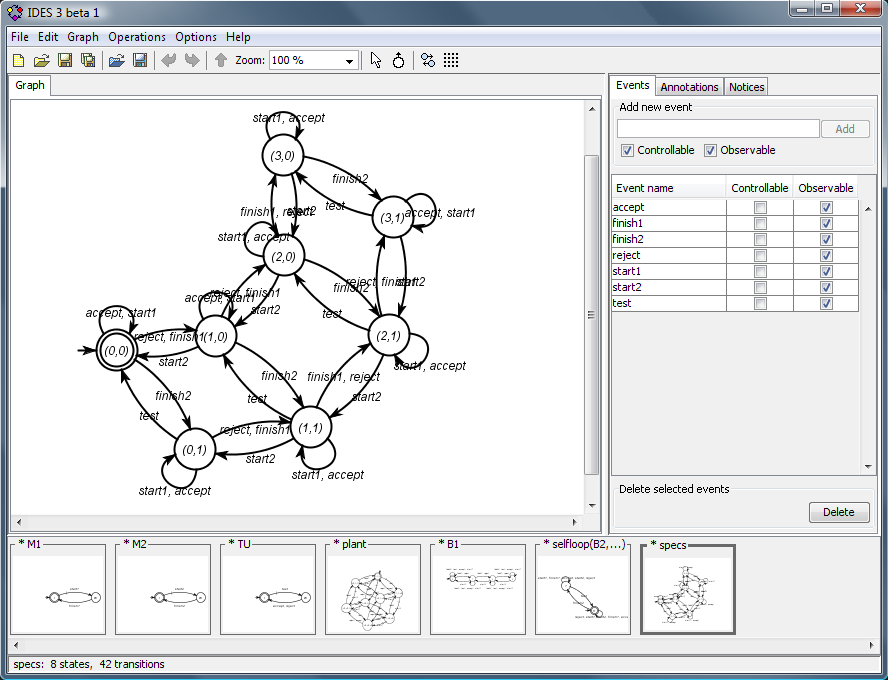Viewport: 888px width, 680px height.
Task: Enable Controllable for the start2 event
Action: tap(761, 287)
